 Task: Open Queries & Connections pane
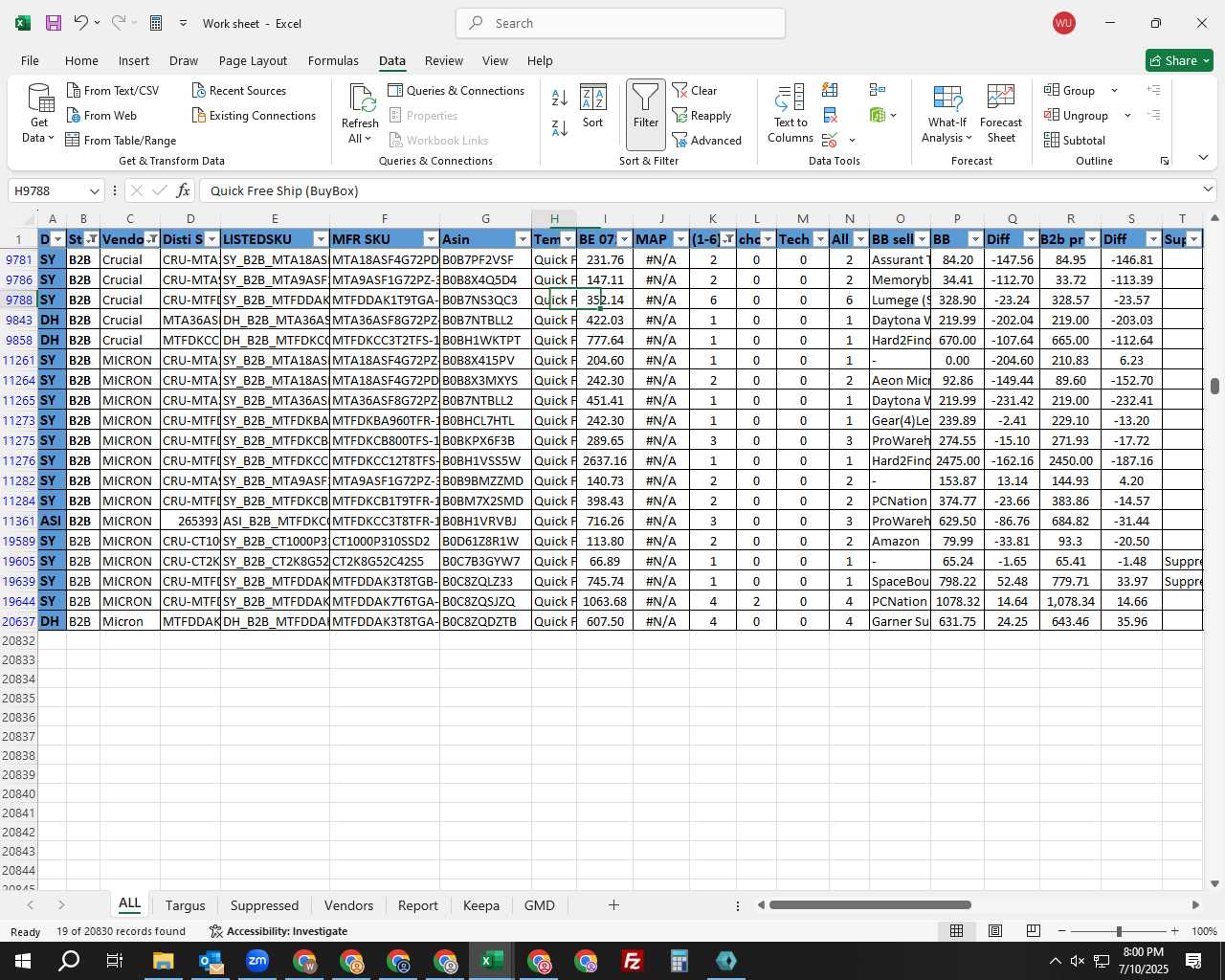[x=457, y=90]
